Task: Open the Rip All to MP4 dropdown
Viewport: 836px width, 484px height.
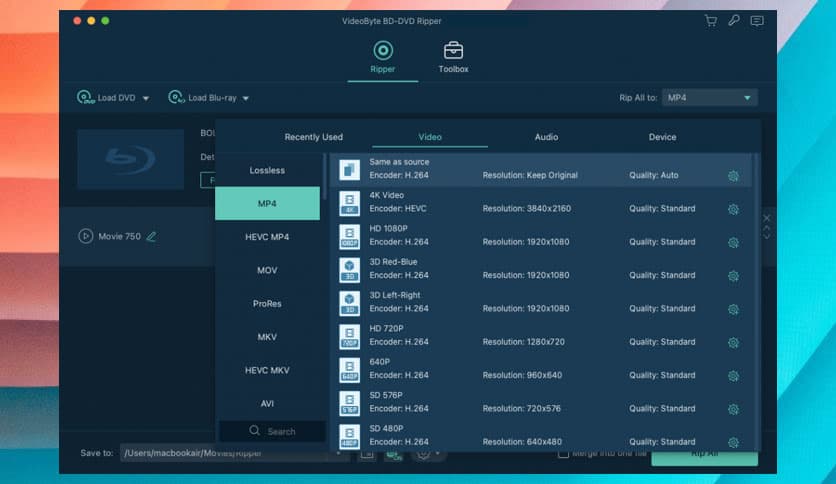Action: pyautogui.click(x=710, y=98)
